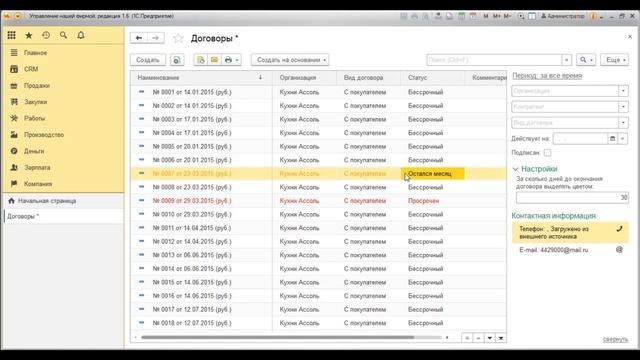The height and width of the screenshot is (360, 640).
Task: Open the sections grid menu icon
Action: coord(11,36)
